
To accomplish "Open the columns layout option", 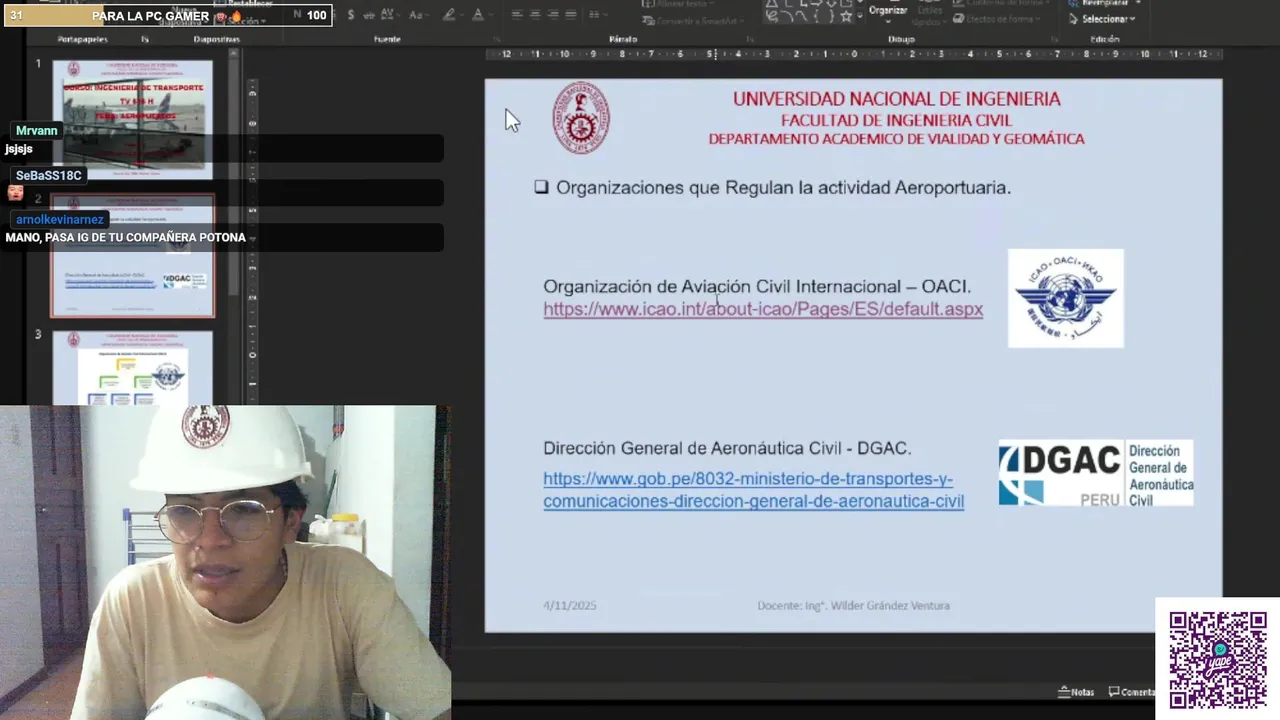I will tap(597, 15).
